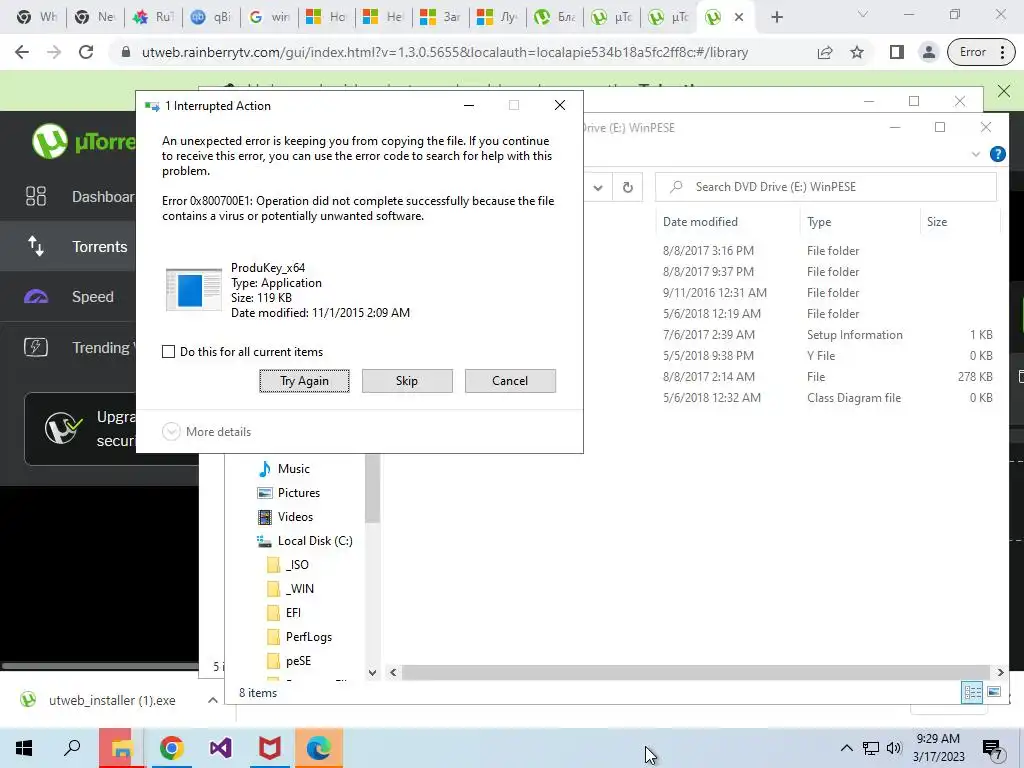Select the Music folder in navigation pane
Viewport: 1024px width, 768px height.
(285, 469)
